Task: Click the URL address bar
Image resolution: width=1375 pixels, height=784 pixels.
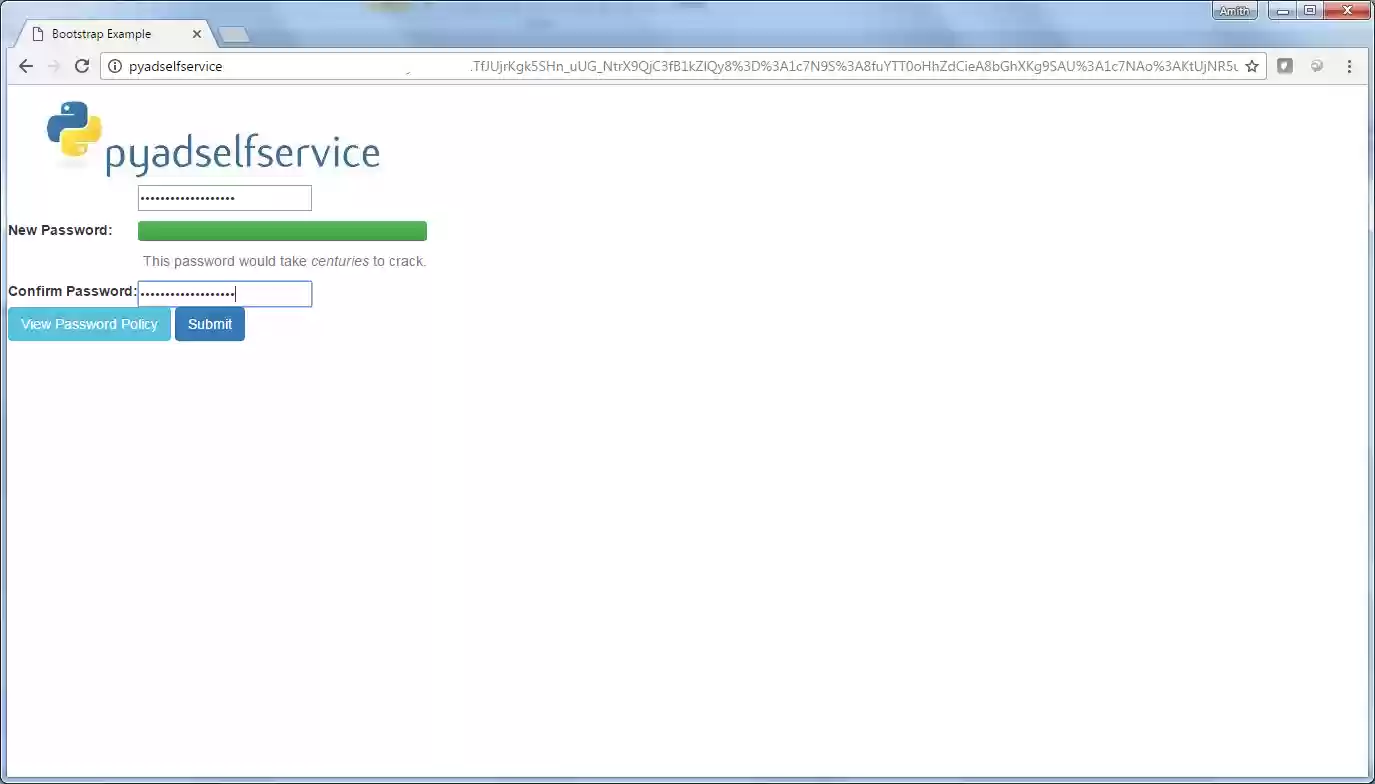Action: pyautogui.click(x=680, y=66)
